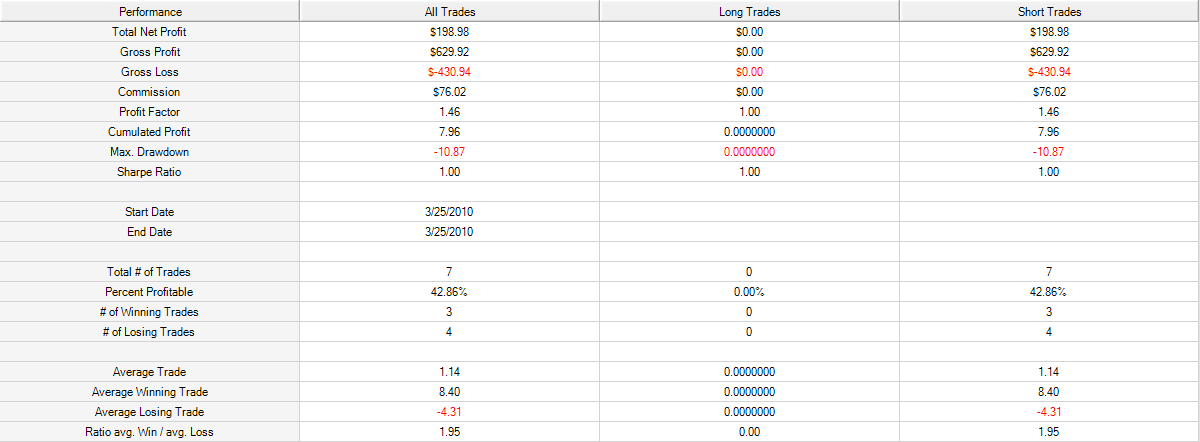This screenshot has width=1200, height=442.
Task: Select the Sharpe Ratio row label
Action: point(150,172)
